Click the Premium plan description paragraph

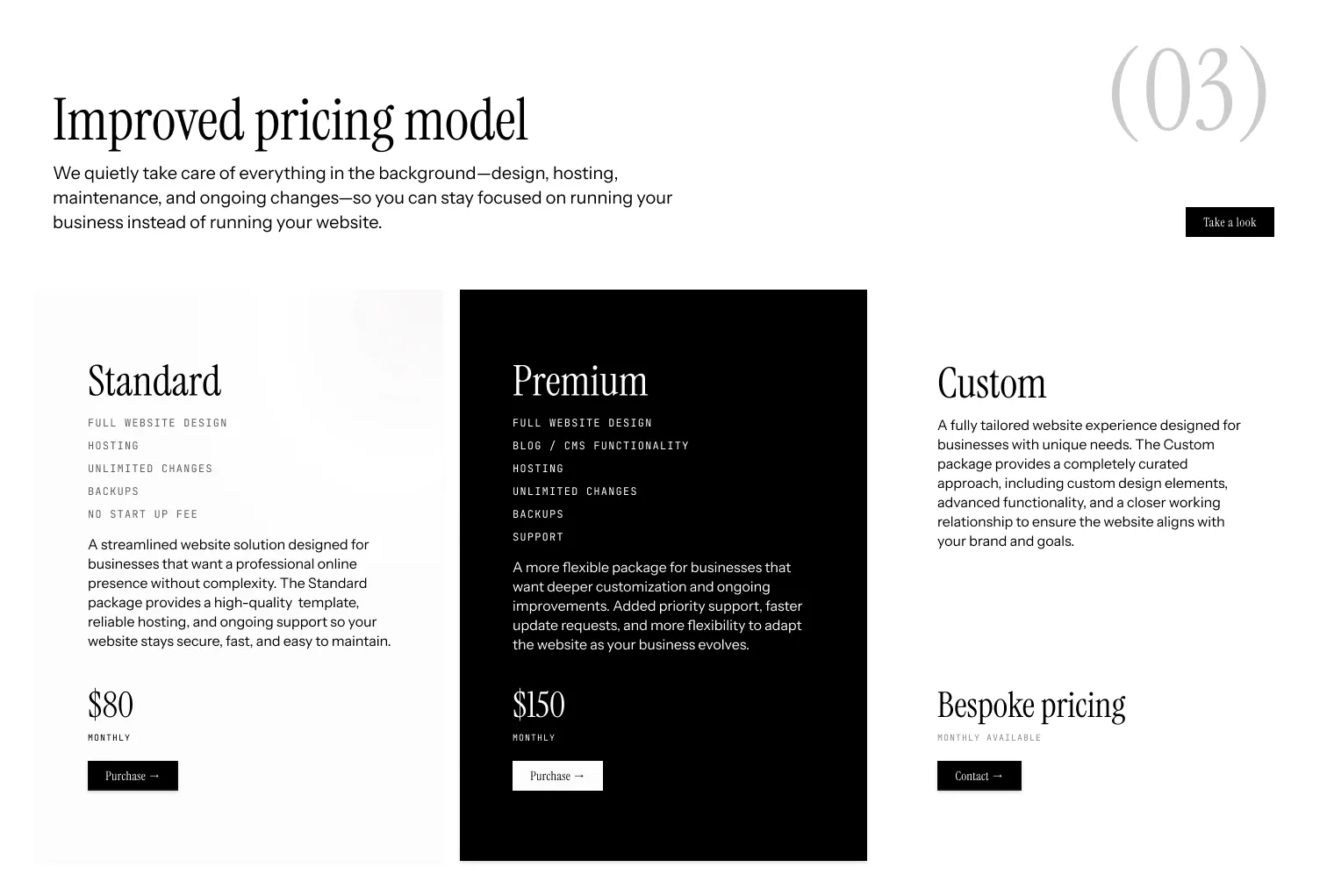657,606
